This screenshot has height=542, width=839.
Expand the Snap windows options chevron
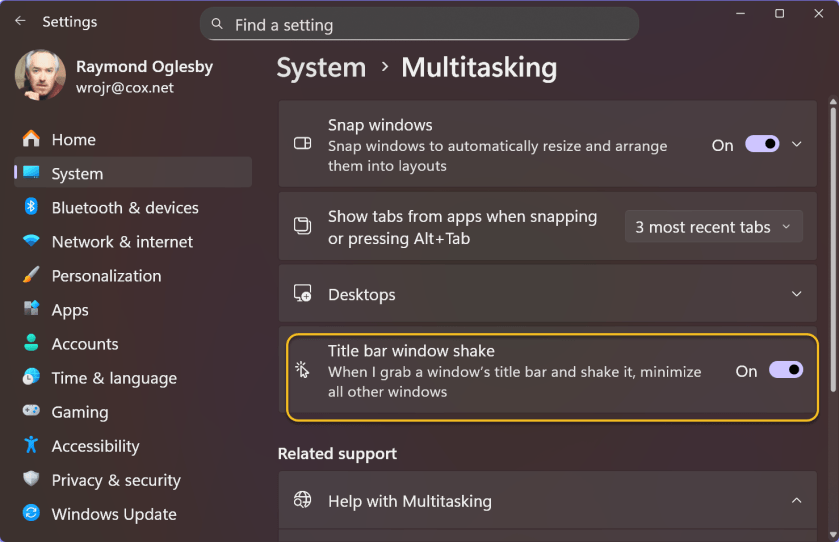(x=797, y=145)
